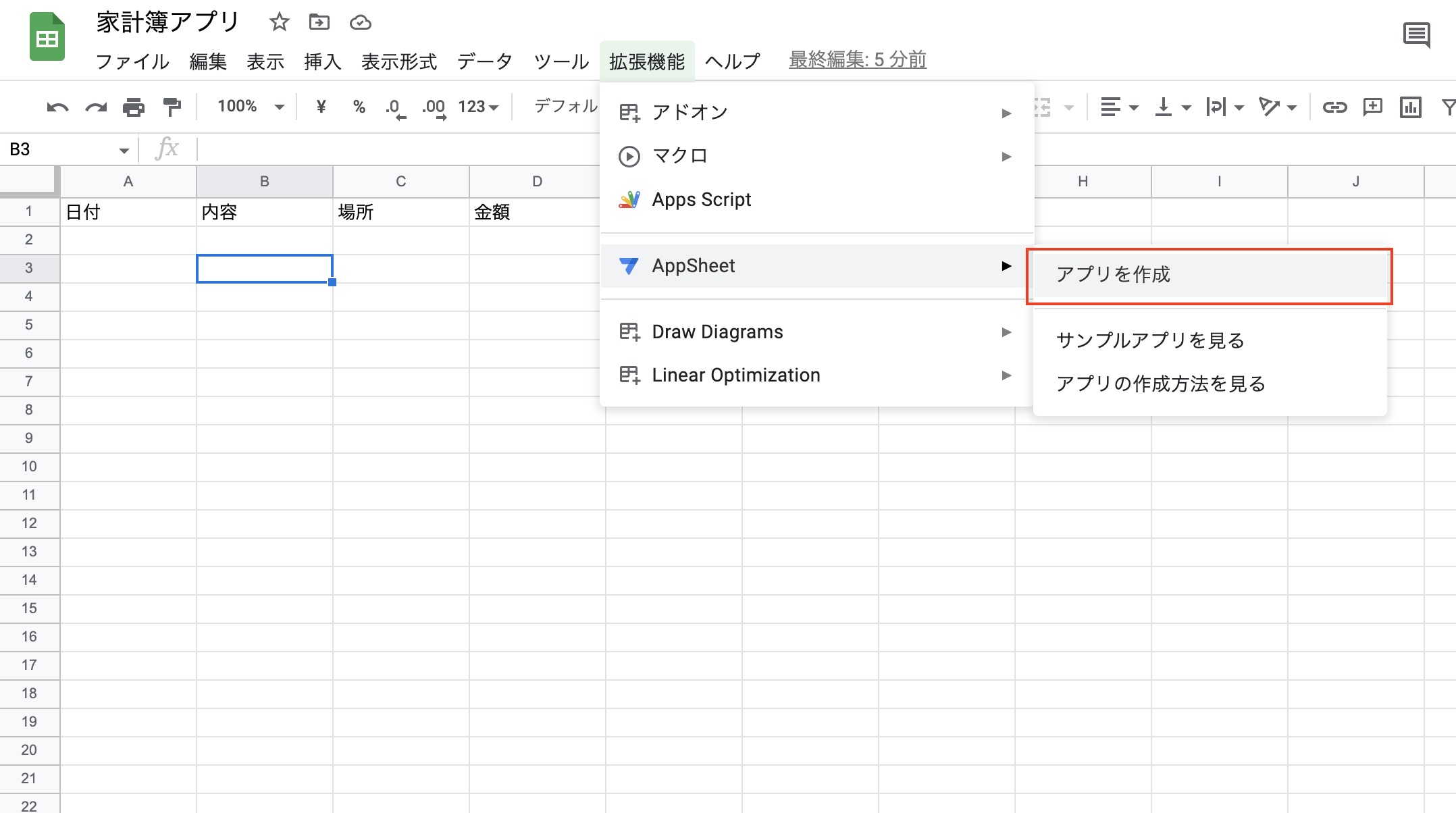Click the Redo icon
The width and height of the screenshot is (1456, 813).
95,106
